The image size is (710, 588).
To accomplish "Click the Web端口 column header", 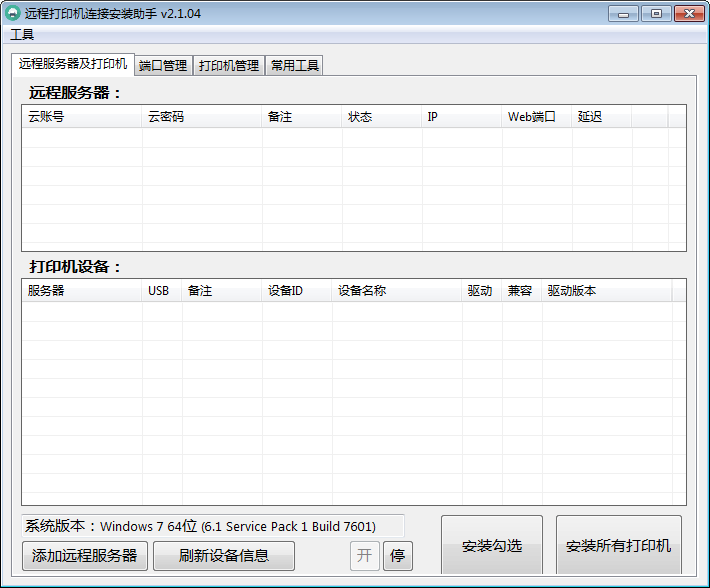I will point(537,117).
